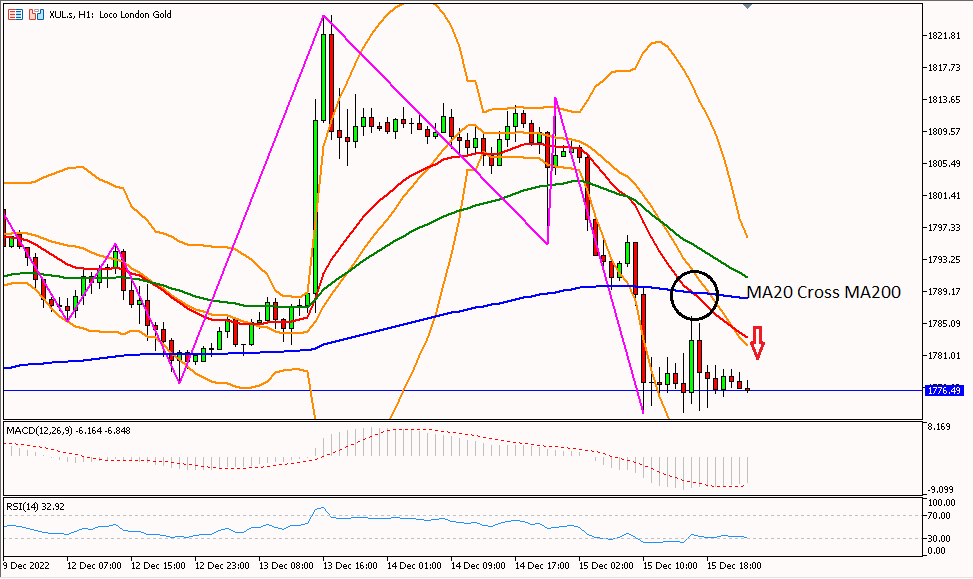Click the 15 Dec 10:00 time label
Screen dimensions: 973x579
(x=670, y=566)
